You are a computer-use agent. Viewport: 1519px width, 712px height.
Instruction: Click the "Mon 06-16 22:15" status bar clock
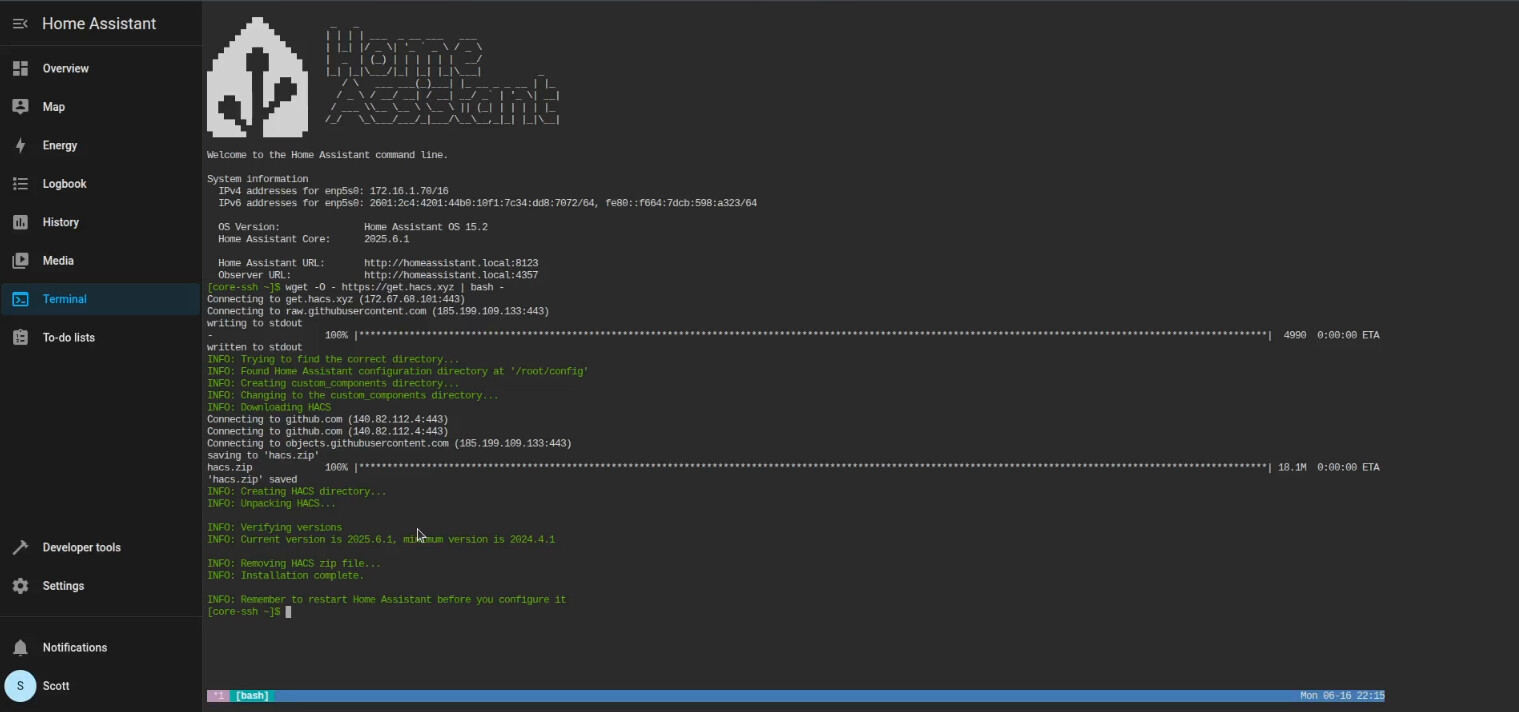(1342, 696)
